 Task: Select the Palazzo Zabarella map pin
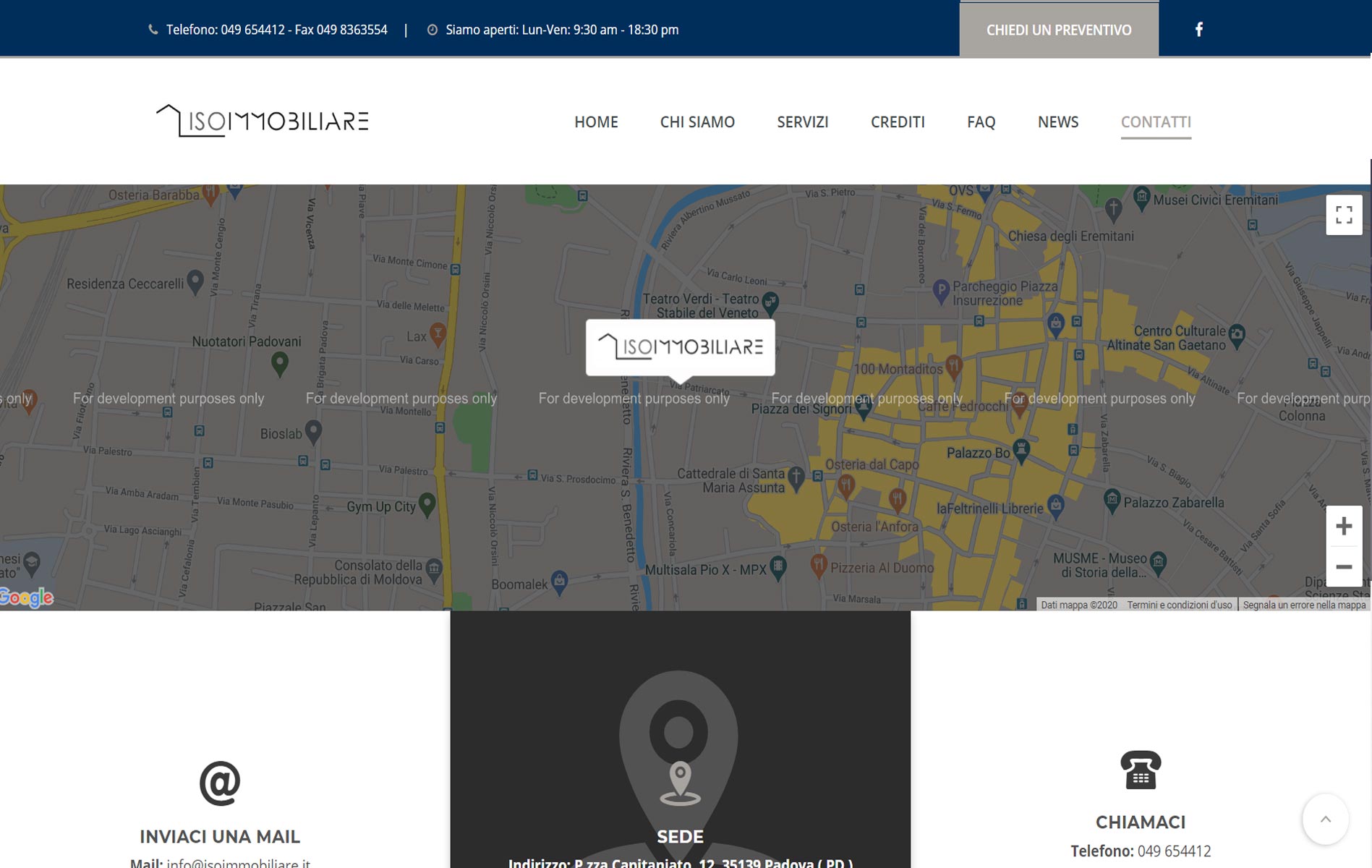pyautogui.click(x=1112, y=499)
